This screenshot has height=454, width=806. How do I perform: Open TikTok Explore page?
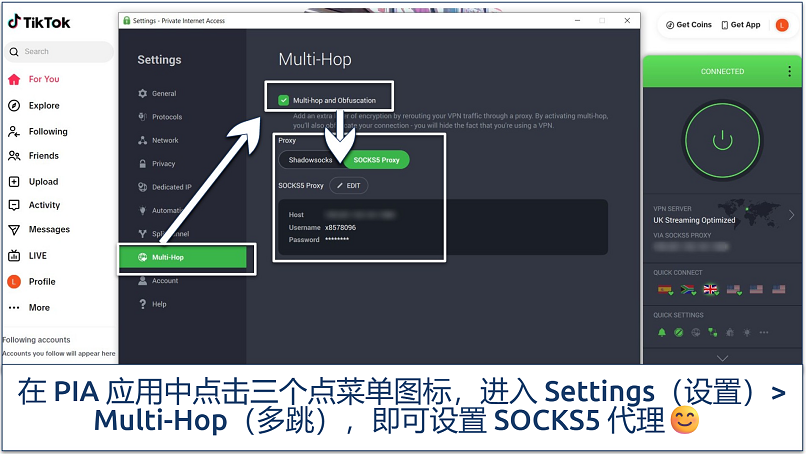pyautogui.click(x=34, y=105)
